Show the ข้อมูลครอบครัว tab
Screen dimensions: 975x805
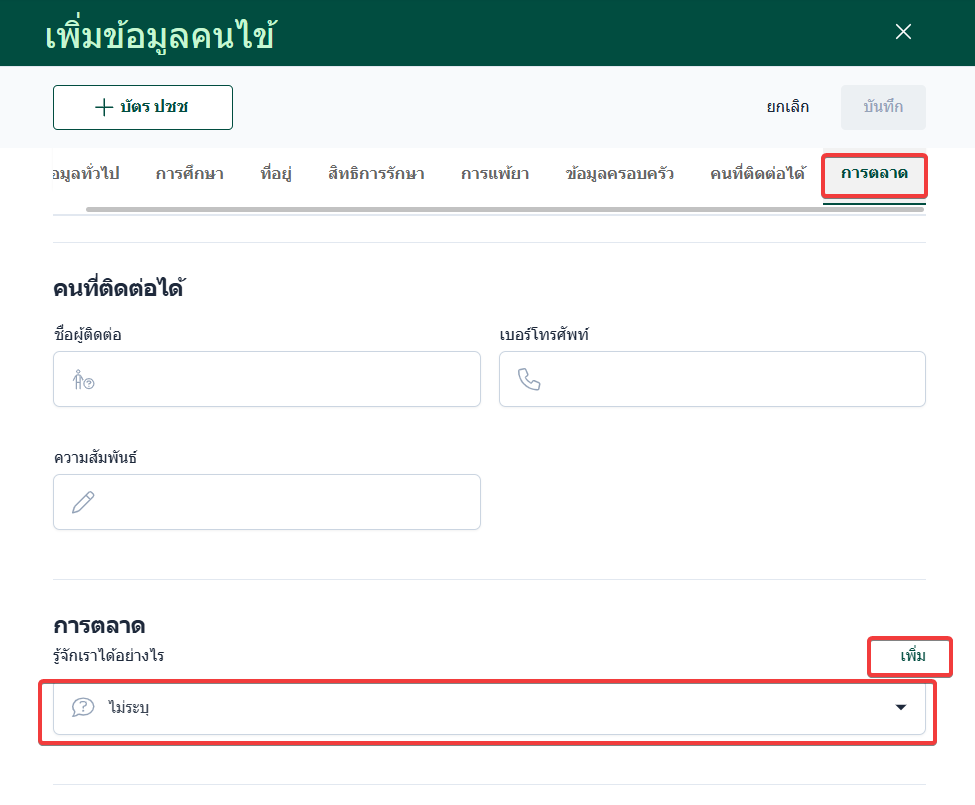[x=619, y=174]
